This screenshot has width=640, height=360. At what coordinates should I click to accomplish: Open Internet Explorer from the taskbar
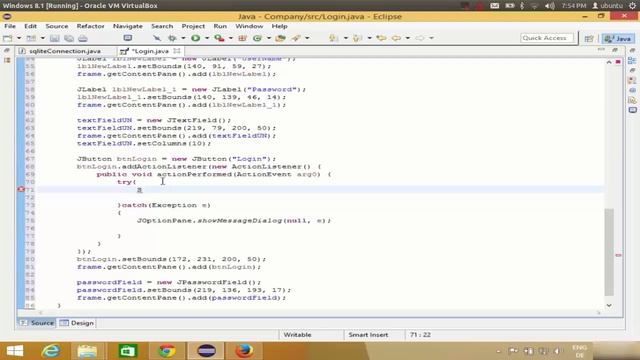click(x=51, y=351)
